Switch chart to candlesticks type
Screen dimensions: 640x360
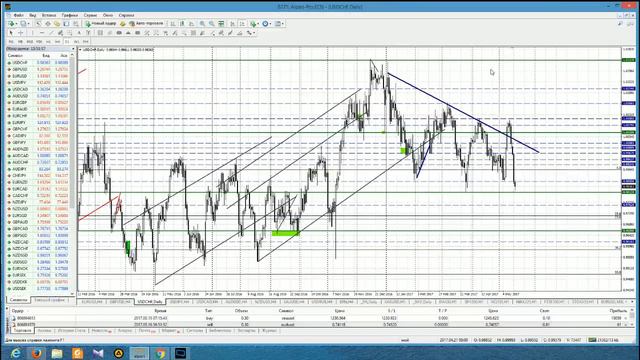(x=182, y=24)
